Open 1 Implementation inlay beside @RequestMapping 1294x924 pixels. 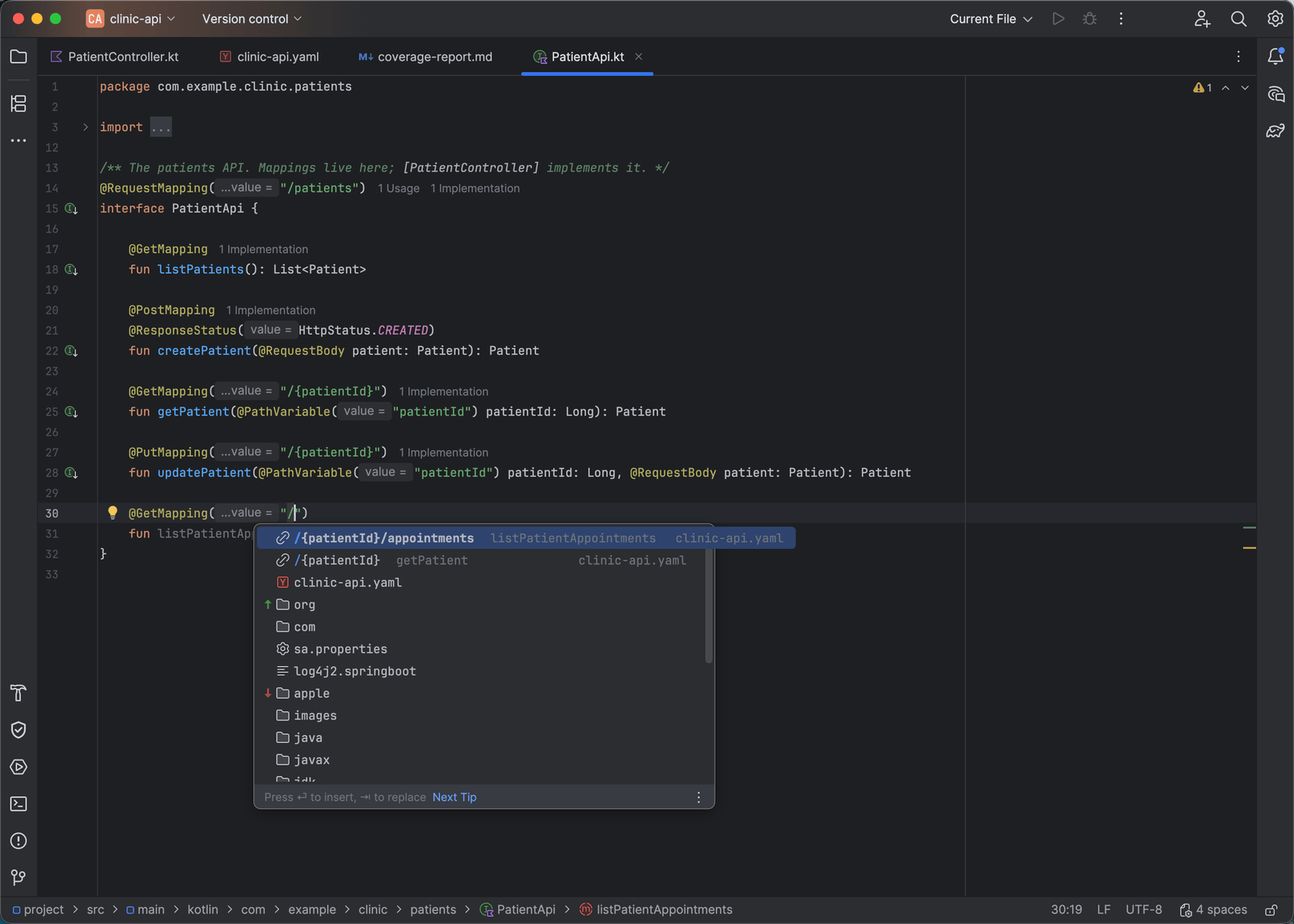pyautogui.click(x=475, y=188)
